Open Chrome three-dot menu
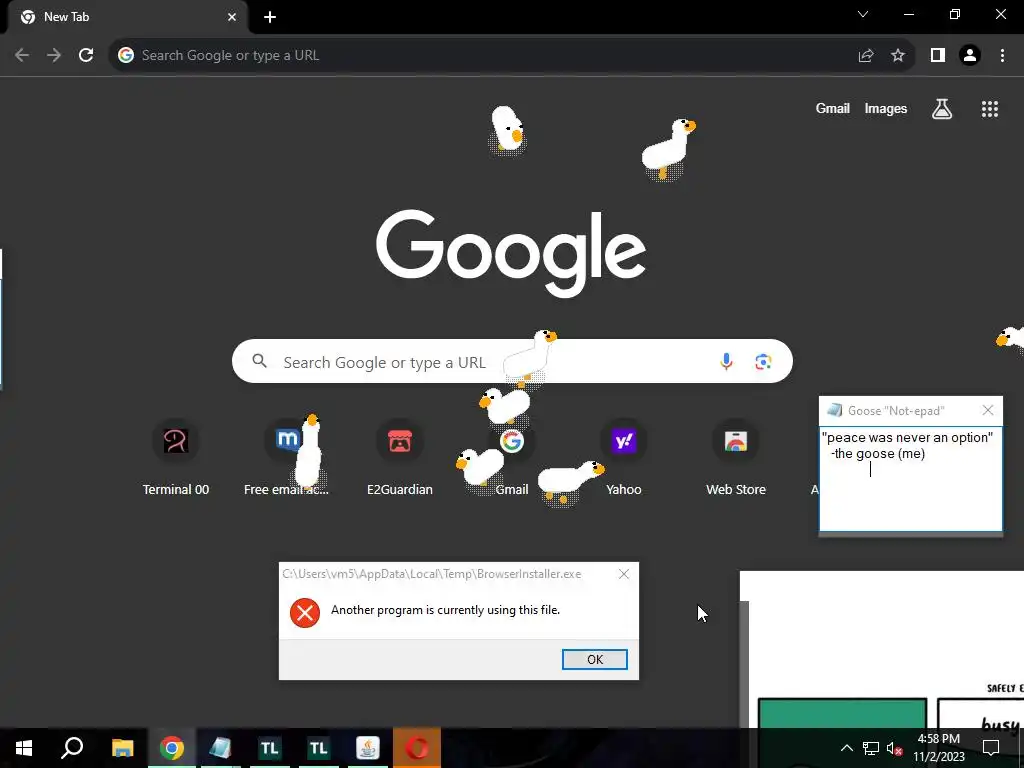Screen dimensions: 1024x768 point(1002,56)
